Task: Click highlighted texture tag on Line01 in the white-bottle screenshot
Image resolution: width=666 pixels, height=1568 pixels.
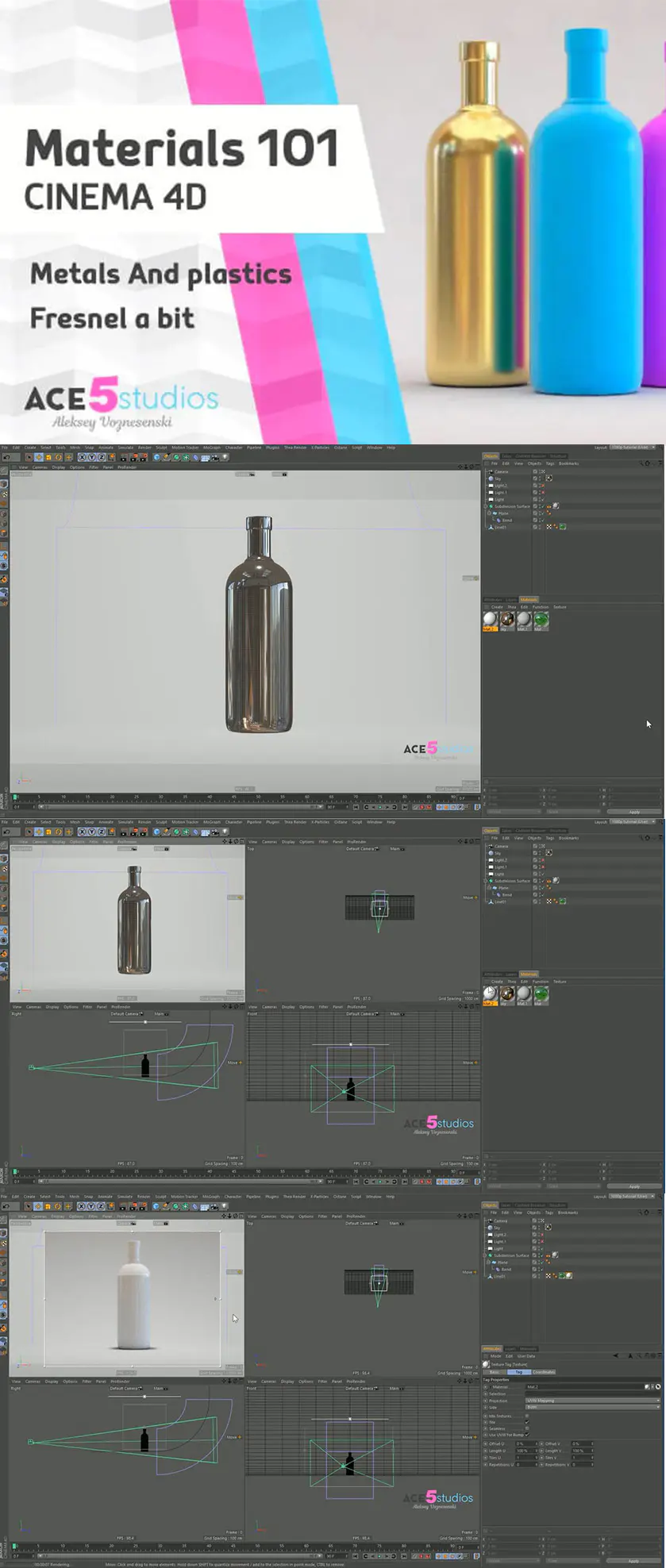Action: tap(568, 1275)
